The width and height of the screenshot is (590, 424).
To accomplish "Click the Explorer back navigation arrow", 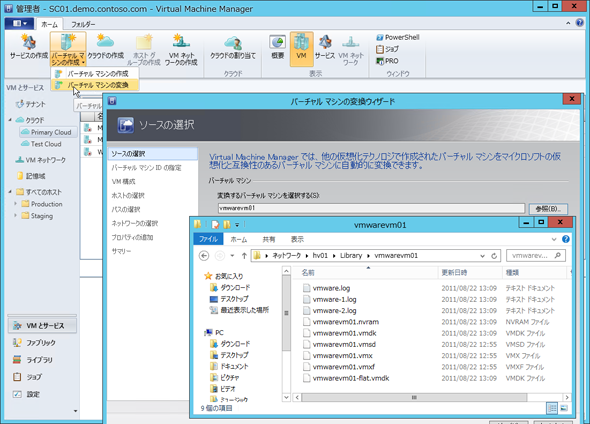I will [204, 255].
